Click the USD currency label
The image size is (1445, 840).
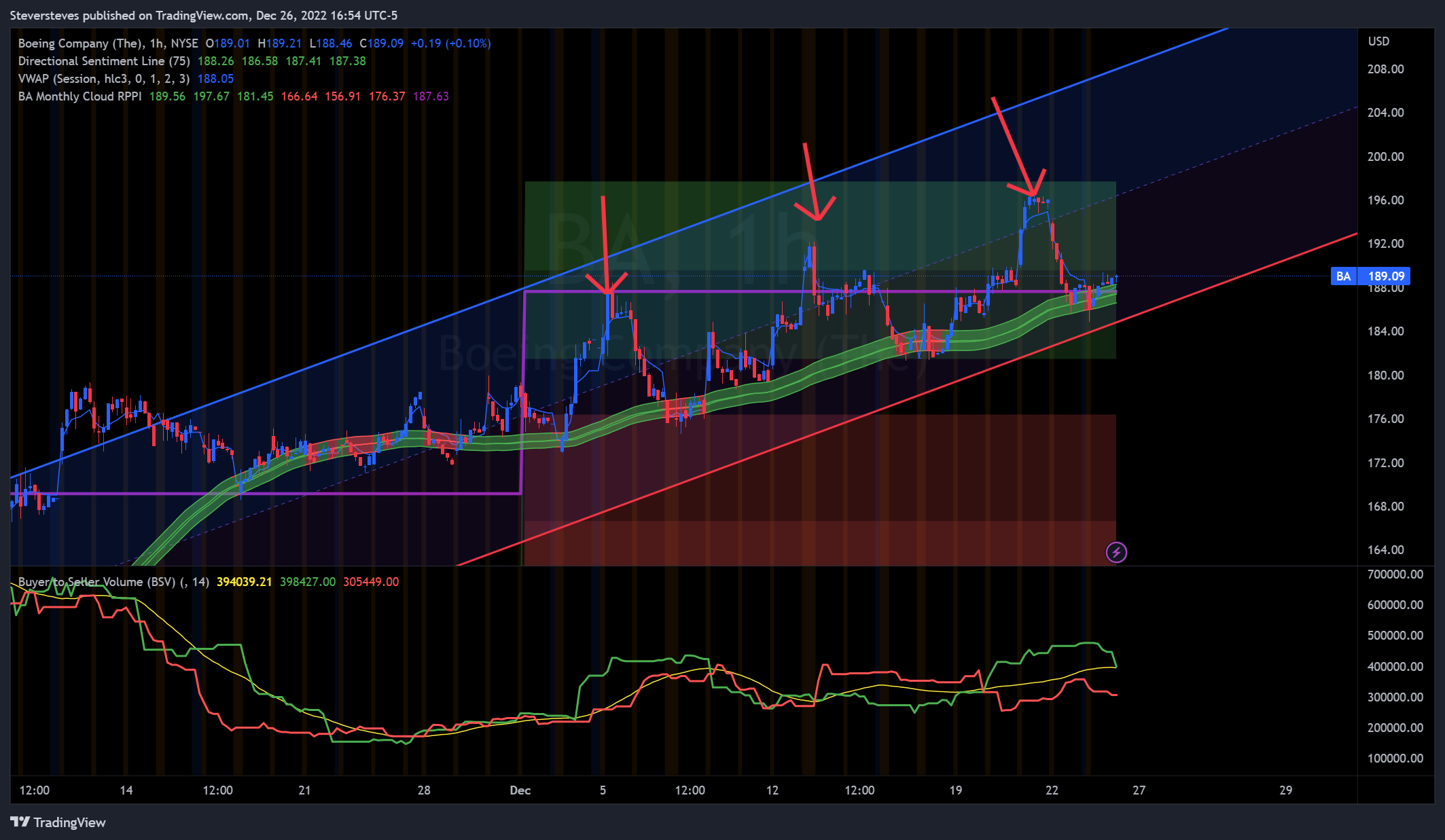click(x=1378, y=41)
